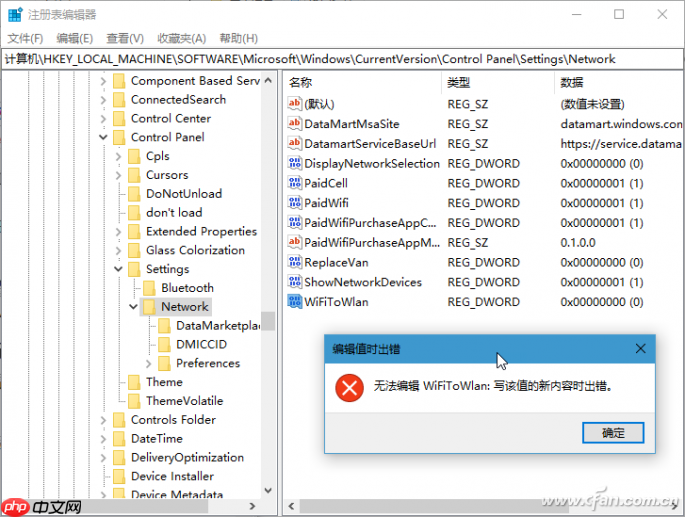
Task: Expand the ConnectedSearch key
Action: point(103,100)
